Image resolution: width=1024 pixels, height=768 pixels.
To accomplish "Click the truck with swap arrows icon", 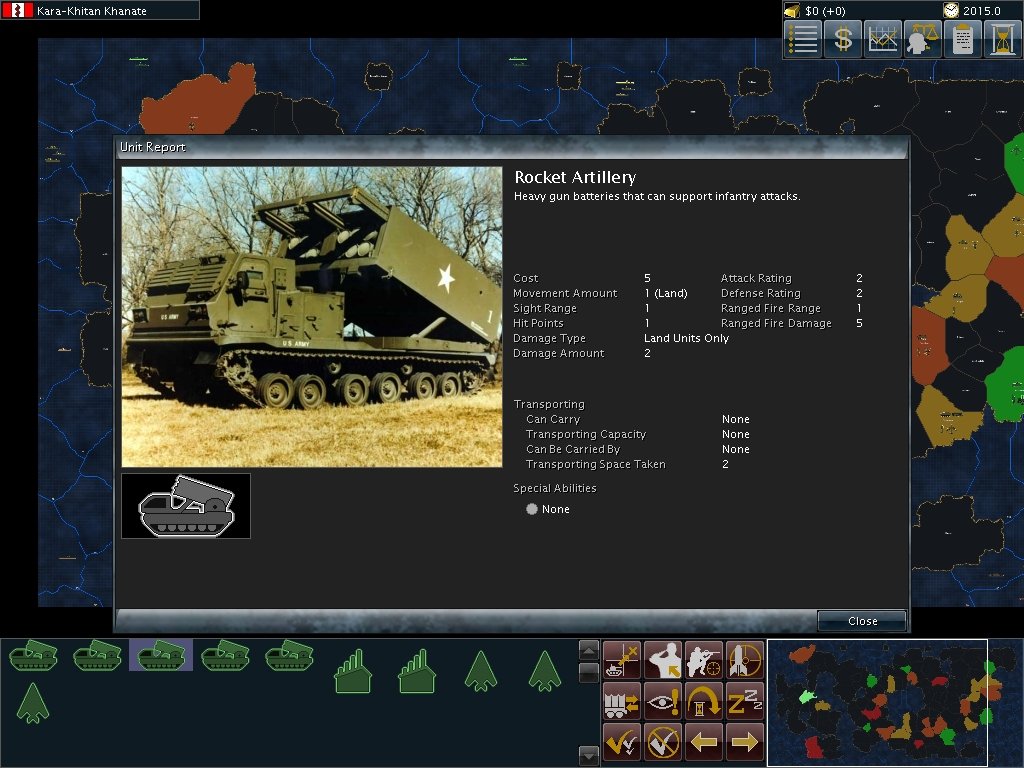I will [622, 701].
